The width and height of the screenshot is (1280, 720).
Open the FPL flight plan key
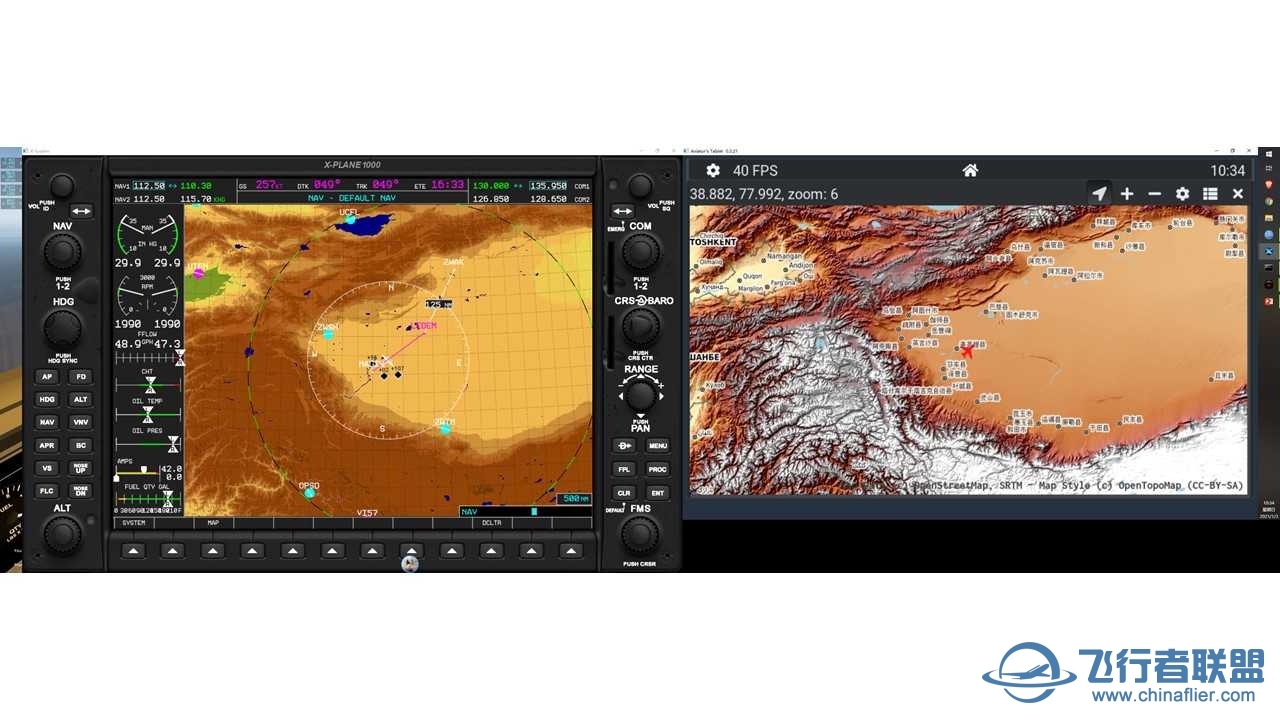click(624, 469)
